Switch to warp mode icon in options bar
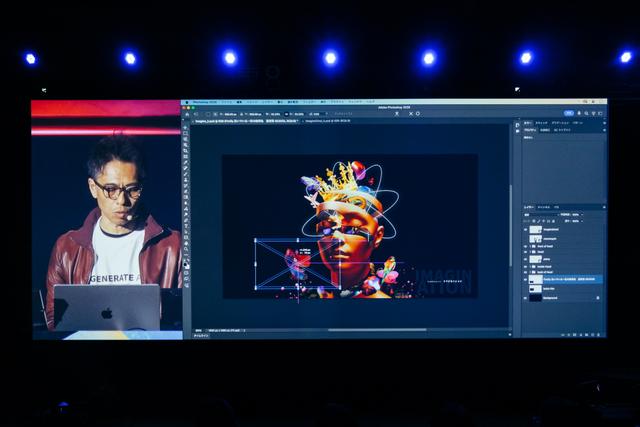The image size is (640, 427). tap(396, 114)
